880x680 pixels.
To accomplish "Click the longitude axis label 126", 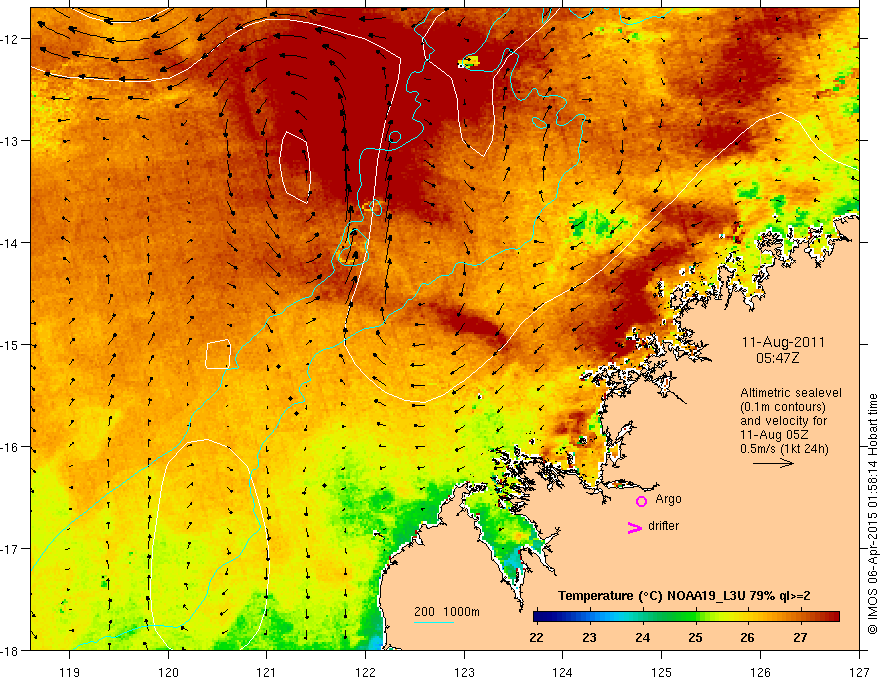I will point(760,672).
